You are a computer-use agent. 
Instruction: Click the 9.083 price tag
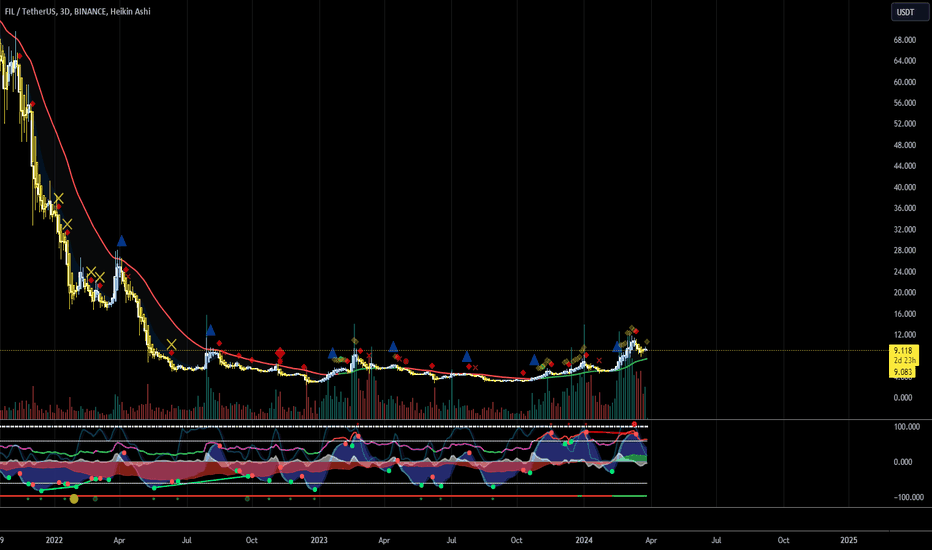coord(903,372)
